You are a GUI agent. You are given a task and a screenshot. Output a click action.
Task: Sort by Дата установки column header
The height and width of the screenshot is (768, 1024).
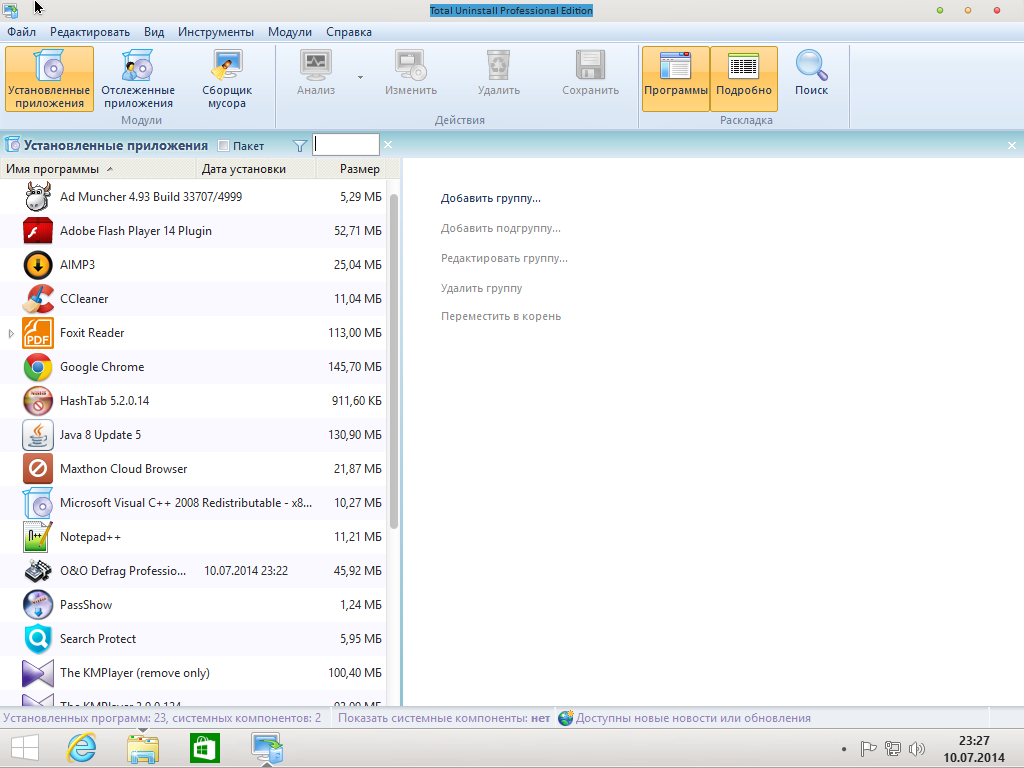pyautogui.click(x=256, y=169)
